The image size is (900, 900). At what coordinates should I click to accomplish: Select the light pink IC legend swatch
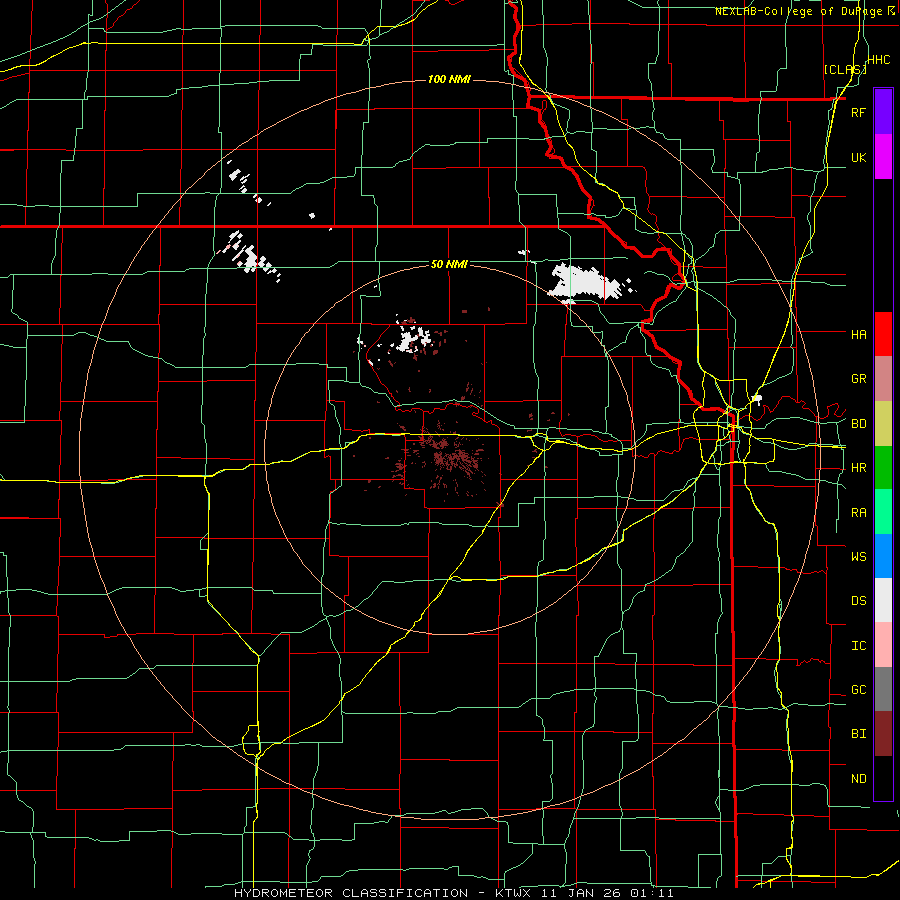pos(883,645)
